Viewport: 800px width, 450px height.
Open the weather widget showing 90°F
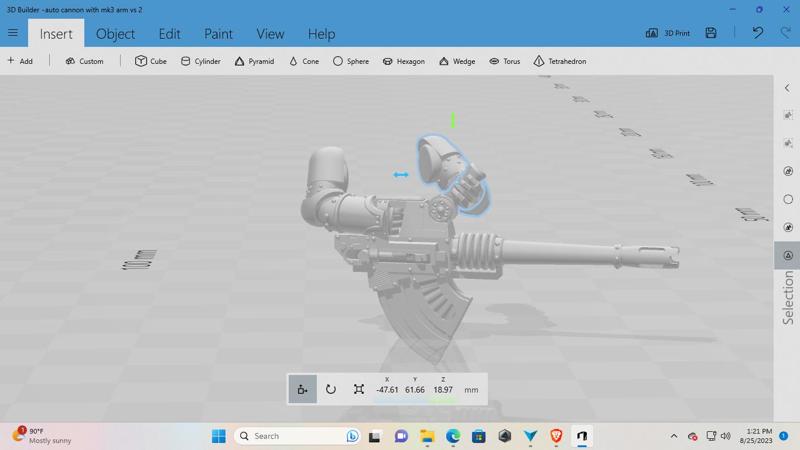[42, 436]
